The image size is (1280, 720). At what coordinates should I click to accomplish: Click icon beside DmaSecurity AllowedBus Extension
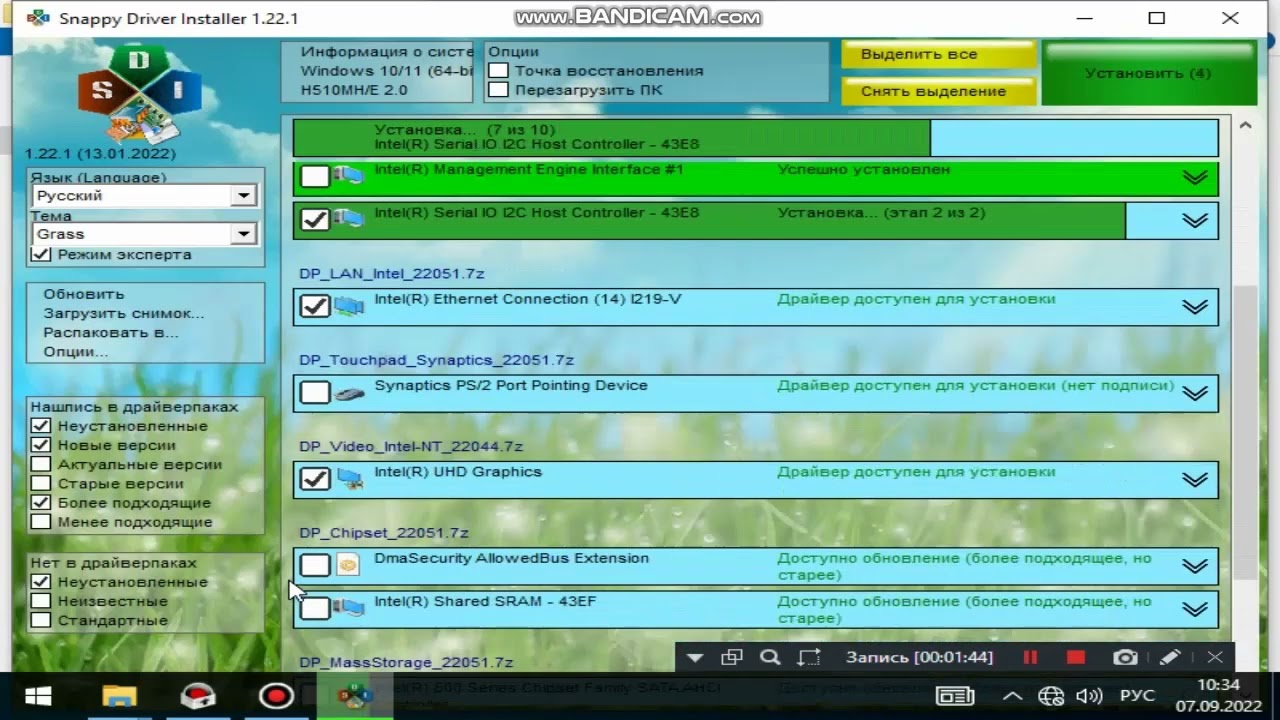click(347, 565)
